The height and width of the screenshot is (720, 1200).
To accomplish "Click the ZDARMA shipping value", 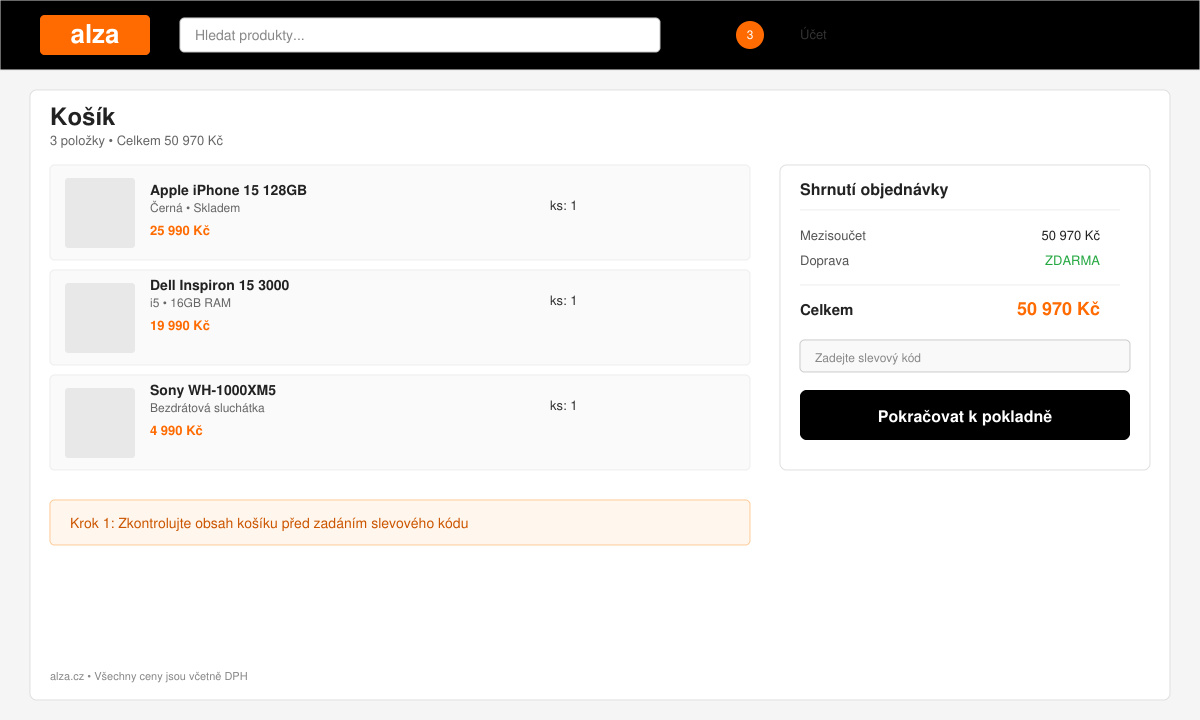I will coord(1072,261).
